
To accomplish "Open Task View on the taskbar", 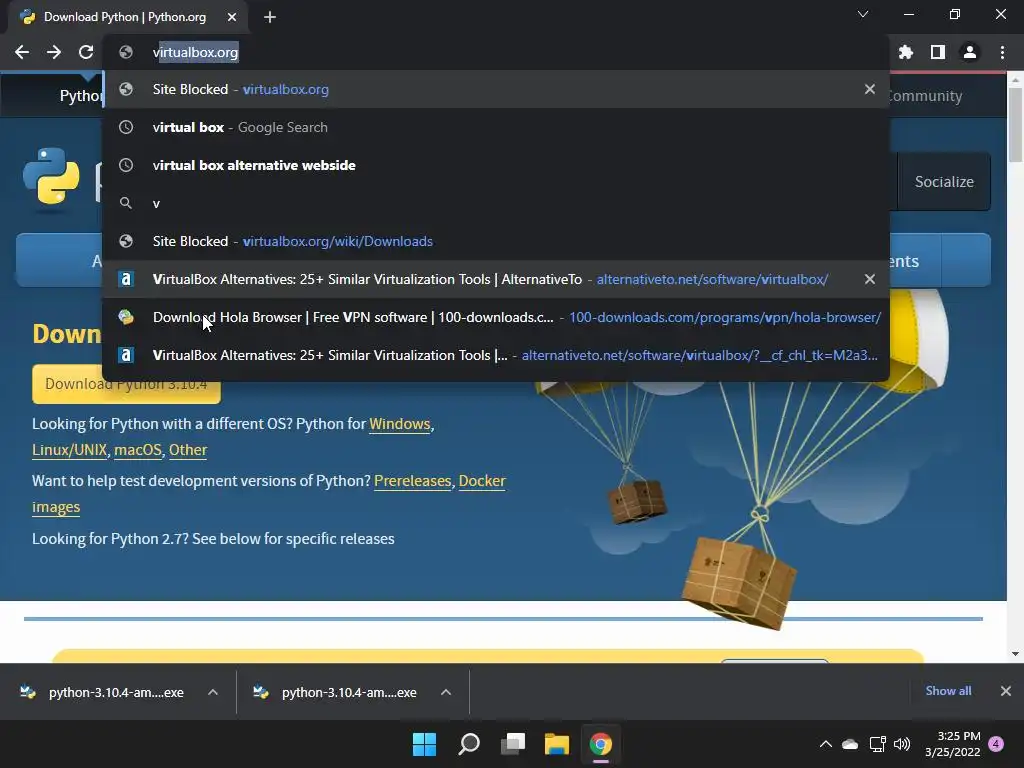I will pos(513,744).
